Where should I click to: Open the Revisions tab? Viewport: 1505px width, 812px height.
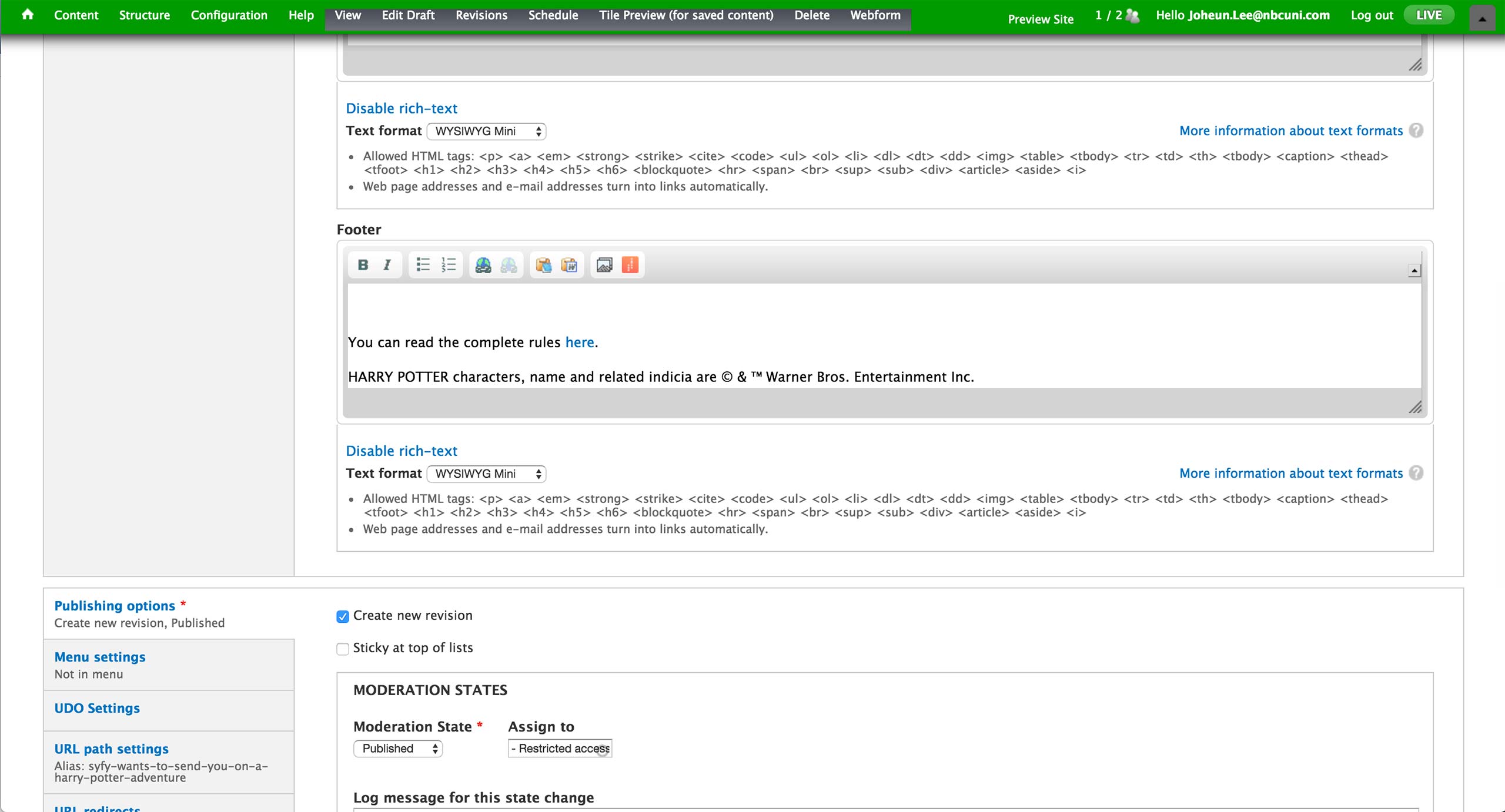(481, 15)
